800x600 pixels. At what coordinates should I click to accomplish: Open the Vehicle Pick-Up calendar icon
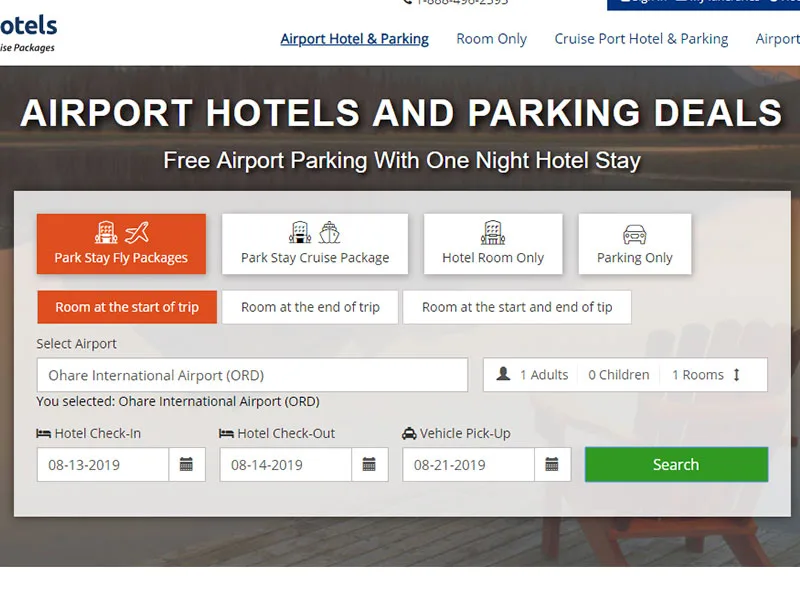[552, 464]
